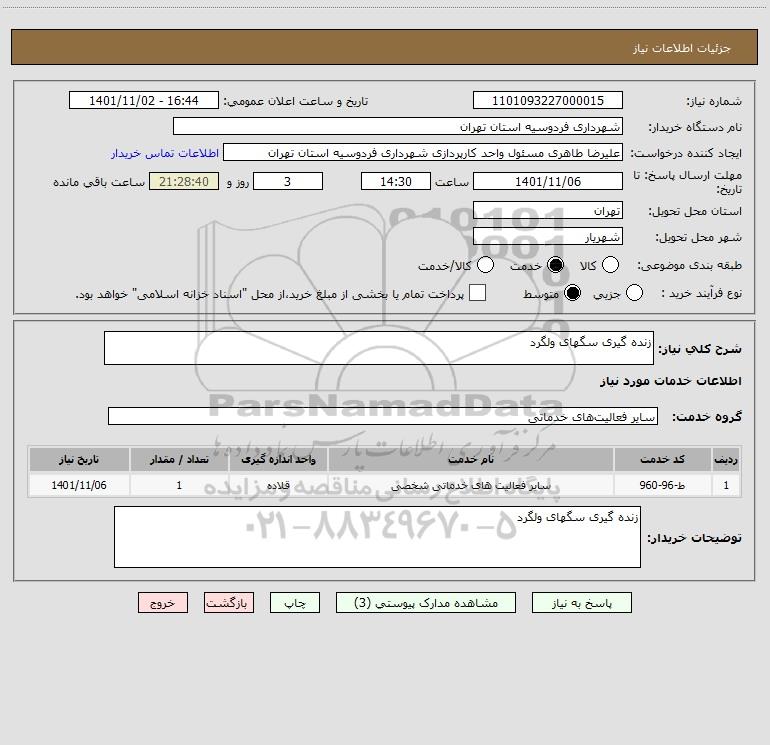Screen dimensions: 770x745
Task: Select the متوسط purchase type radio
Action: coord(572,293)
